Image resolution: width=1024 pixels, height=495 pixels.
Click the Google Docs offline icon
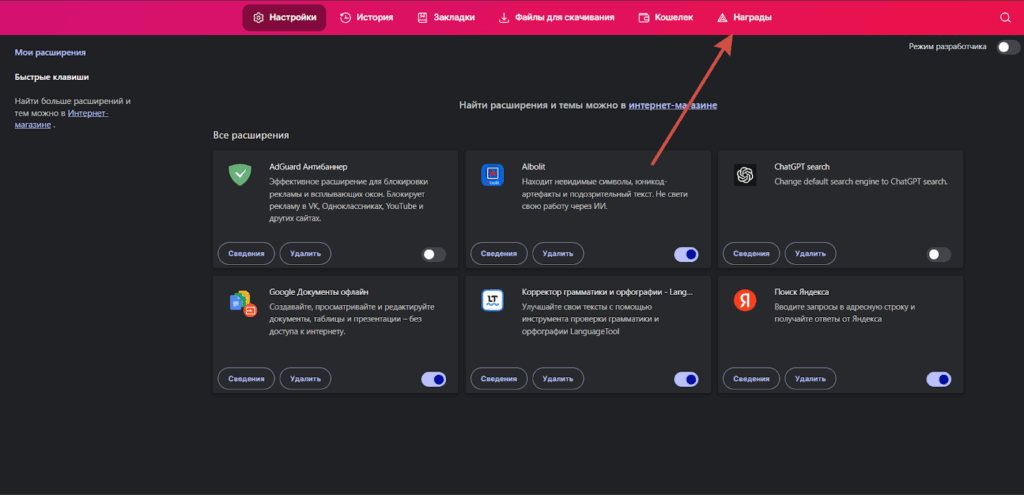point(242,302)
